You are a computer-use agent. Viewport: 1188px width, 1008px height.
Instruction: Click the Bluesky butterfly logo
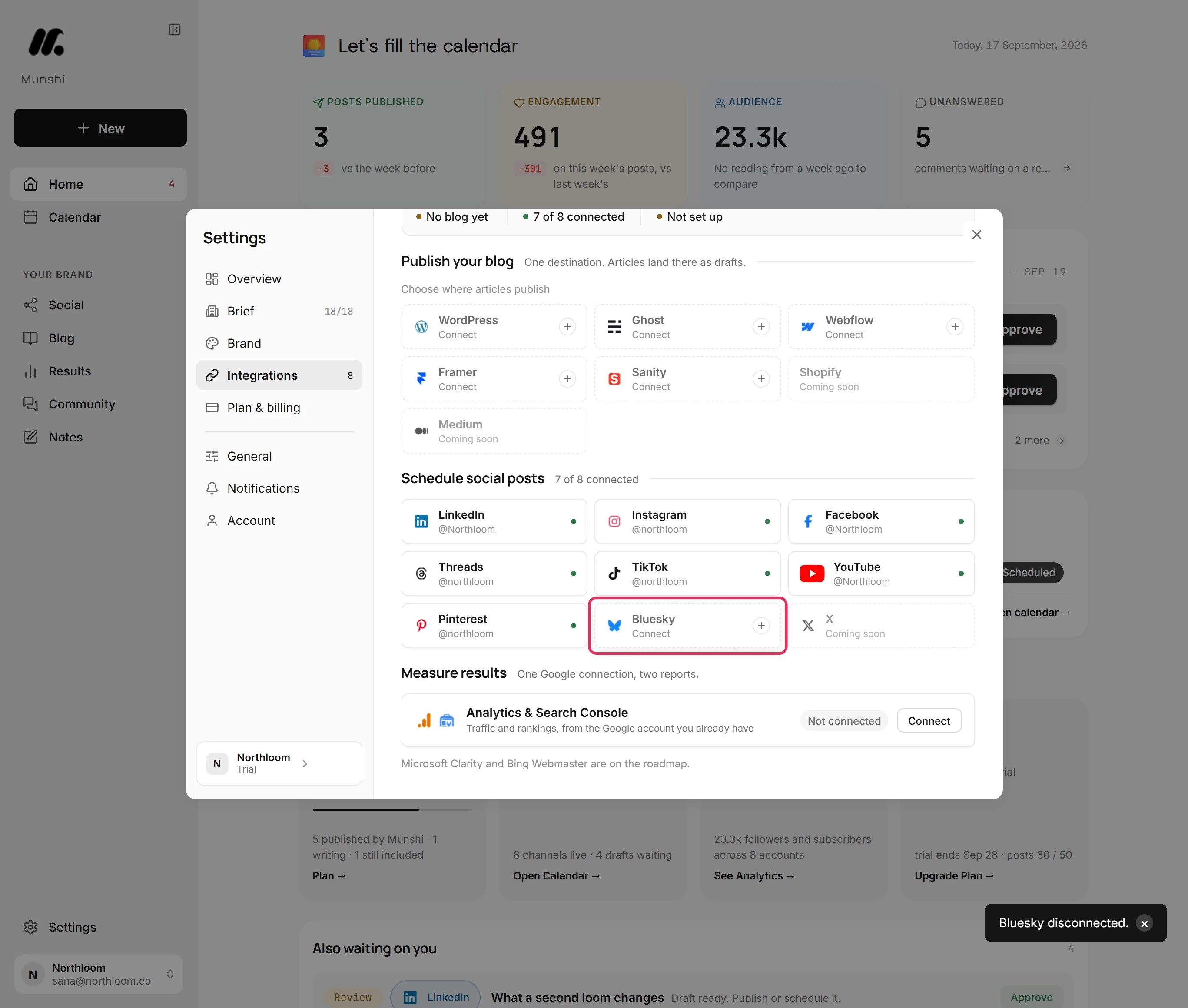pos(614,626)
